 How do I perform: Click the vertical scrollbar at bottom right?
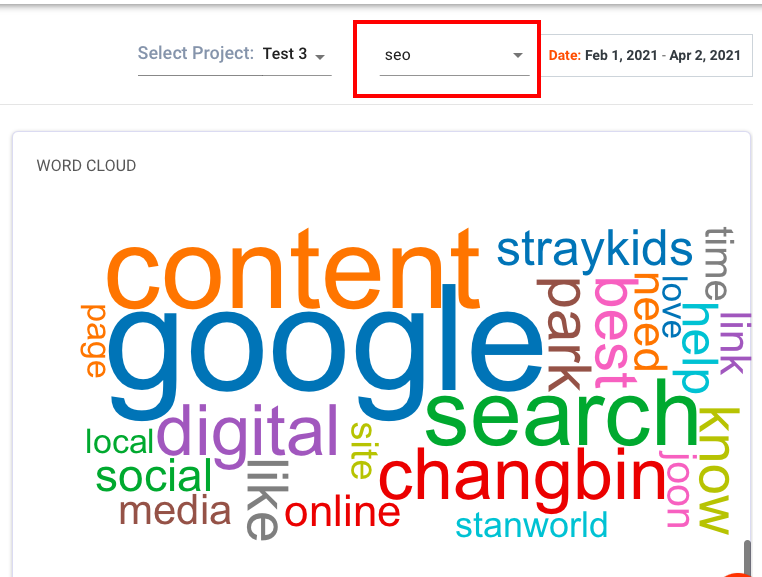(x=748, y=557)
